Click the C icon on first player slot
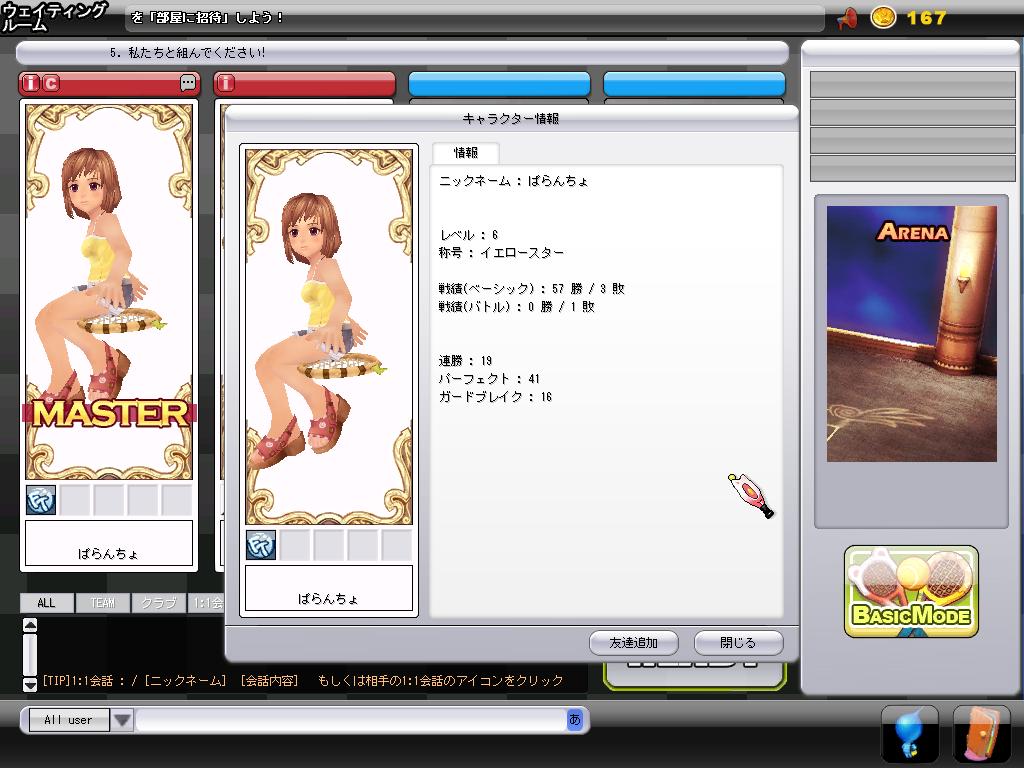This screenshot has height=768, width=1024. tap(51, 84)
